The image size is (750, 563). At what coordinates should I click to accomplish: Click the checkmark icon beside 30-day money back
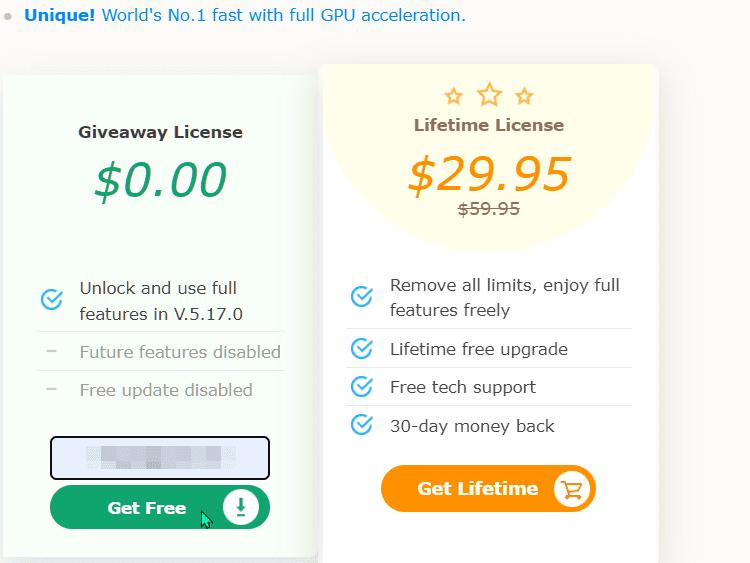tap(362, 425)
